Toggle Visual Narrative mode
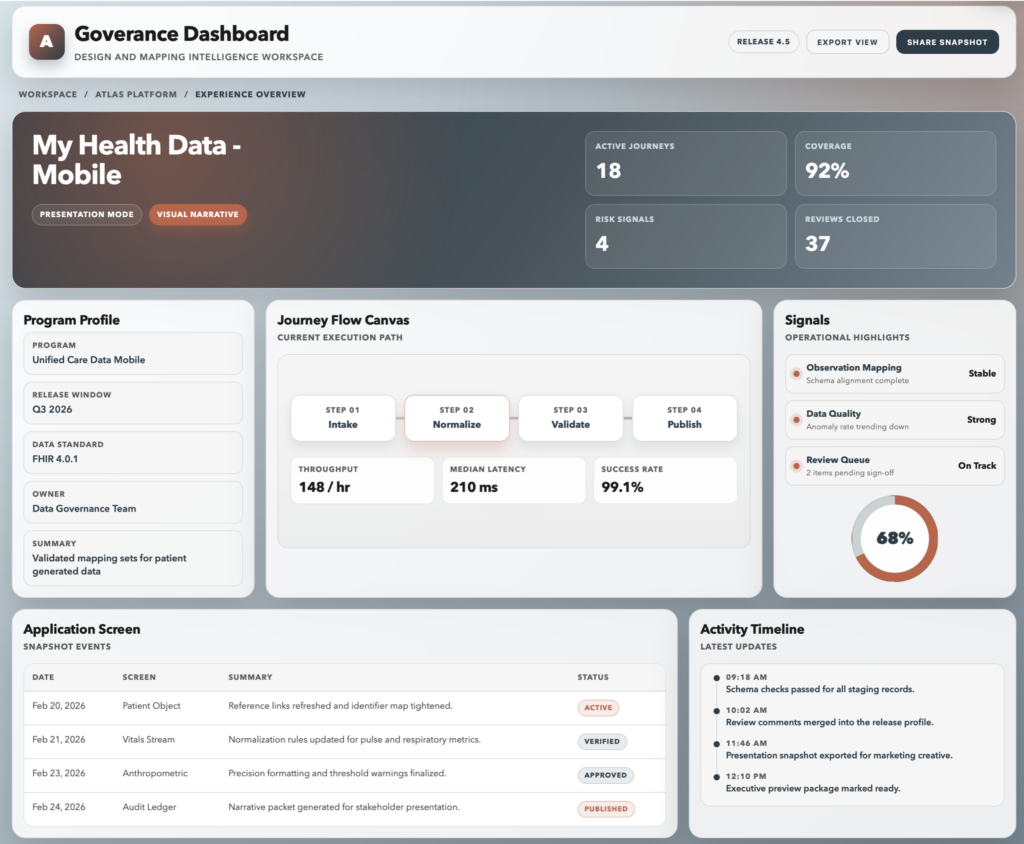 [x=198, y=214]
